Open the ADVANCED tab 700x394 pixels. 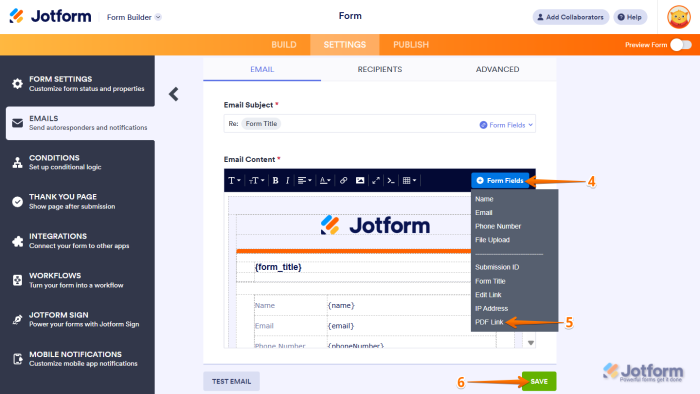[x=497, y=69]
